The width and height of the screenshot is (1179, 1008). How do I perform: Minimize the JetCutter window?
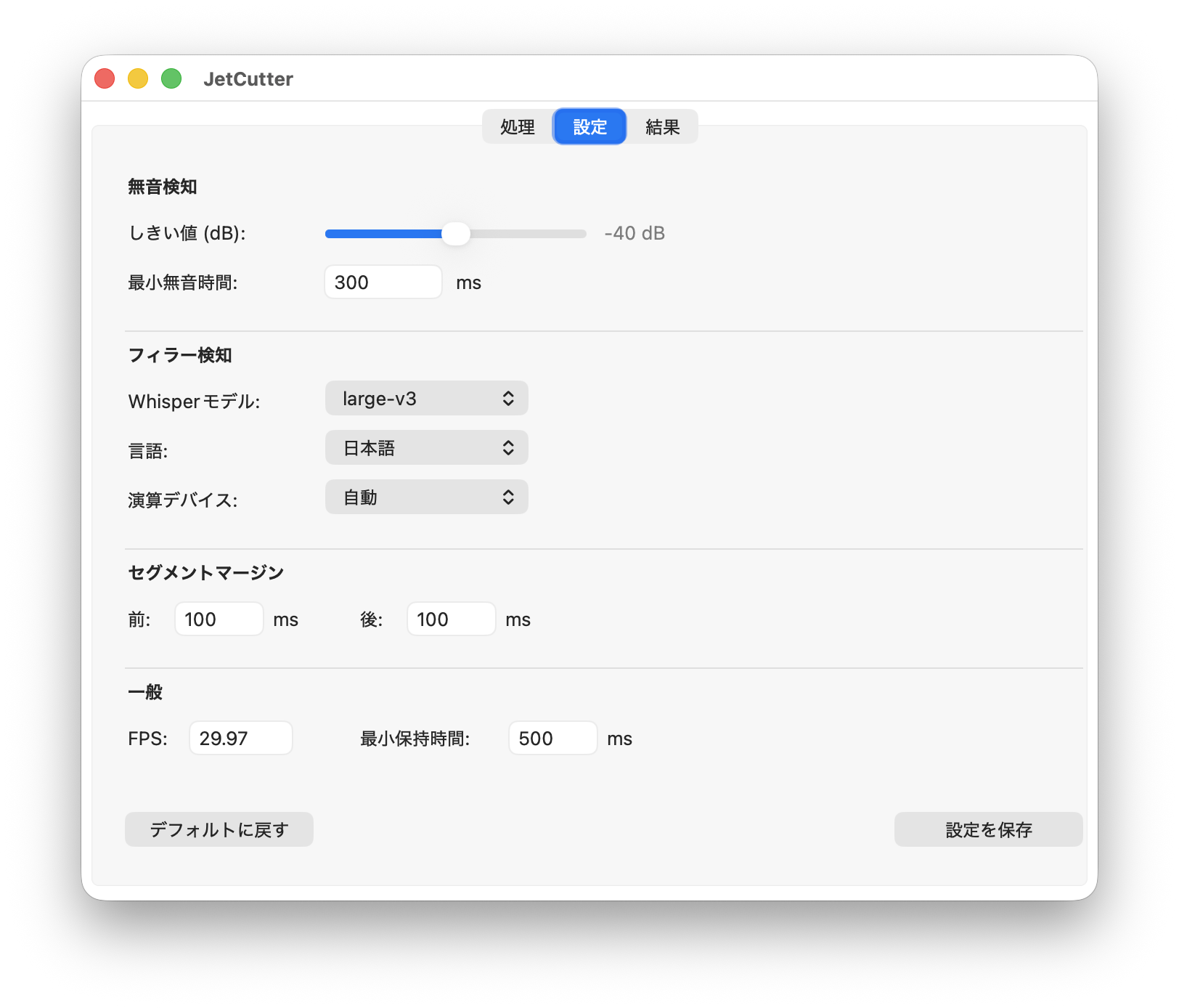(138, 78)
